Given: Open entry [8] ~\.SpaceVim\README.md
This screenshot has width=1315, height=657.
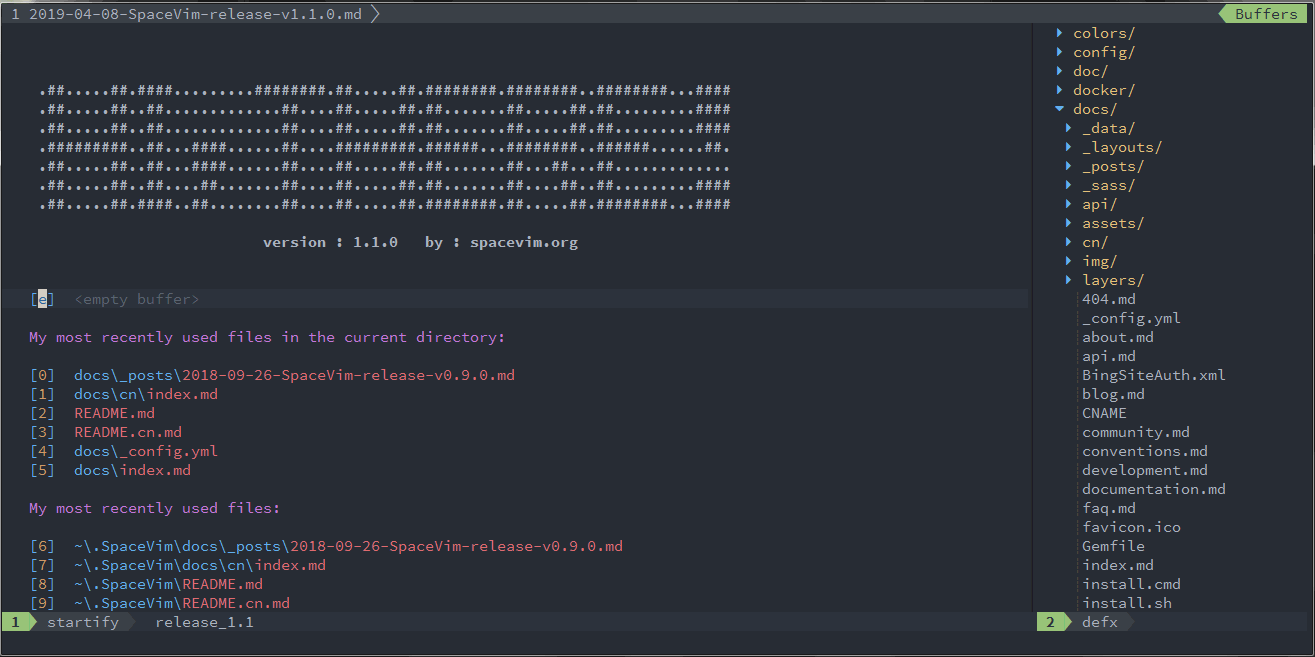Looking at the screenshot, I should [146, 584].
